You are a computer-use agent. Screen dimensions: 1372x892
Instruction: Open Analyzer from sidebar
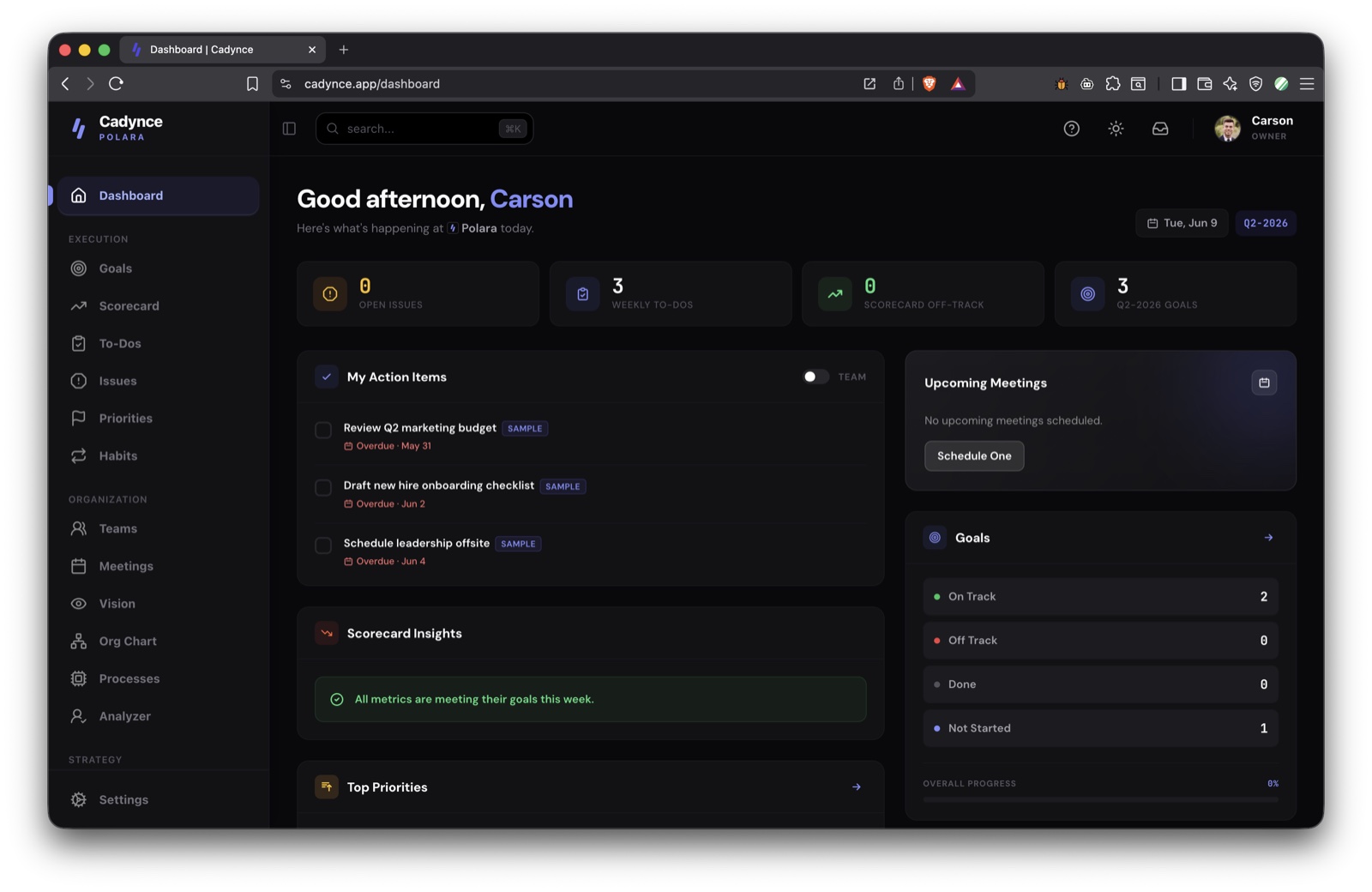coord(158,716)
